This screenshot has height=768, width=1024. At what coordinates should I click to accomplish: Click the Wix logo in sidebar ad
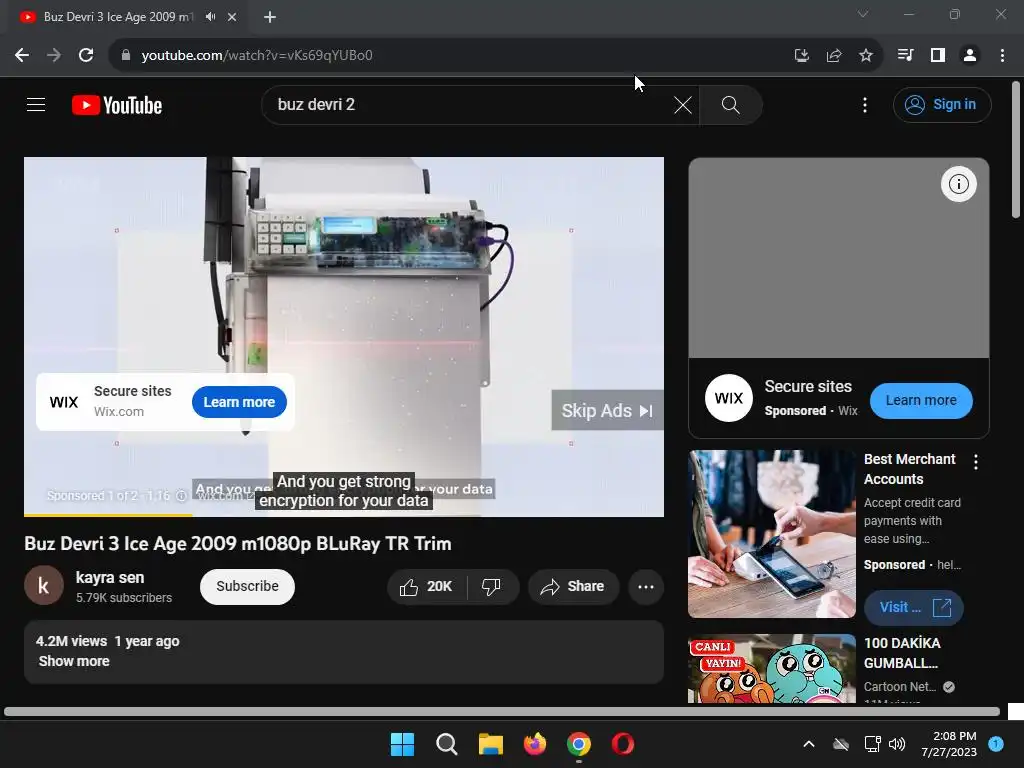pyautogui.click(x=729, y=398)
